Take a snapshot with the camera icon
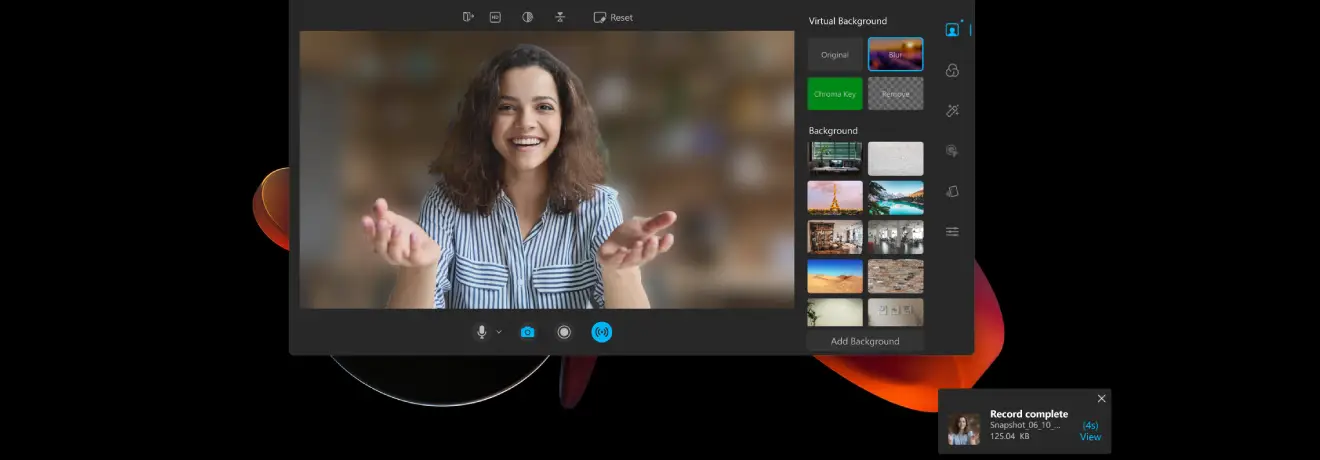Screen dimensions: 1320x460 pos(528,332)
